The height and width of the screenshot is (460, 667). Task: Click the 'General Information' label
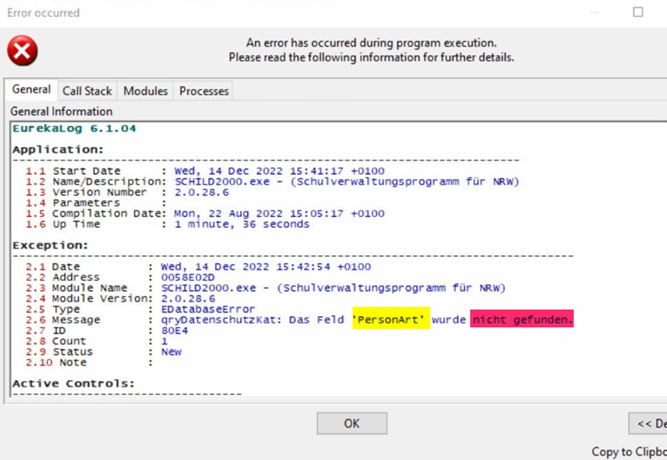61,111
